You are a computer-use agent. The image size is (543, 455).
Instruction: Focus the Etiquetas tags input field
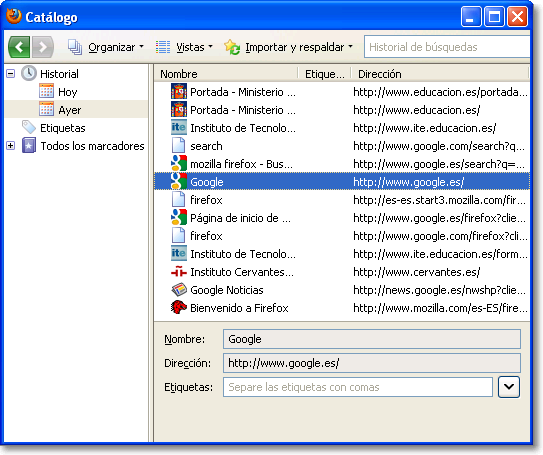click(x=358, y=387)
